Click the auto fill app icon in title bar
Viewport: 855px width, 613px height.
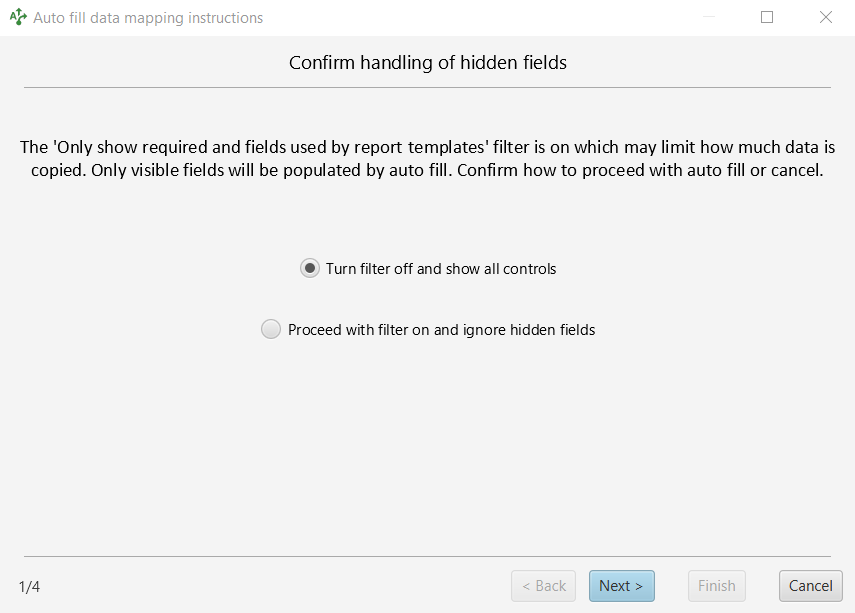(x=18, y=17)
